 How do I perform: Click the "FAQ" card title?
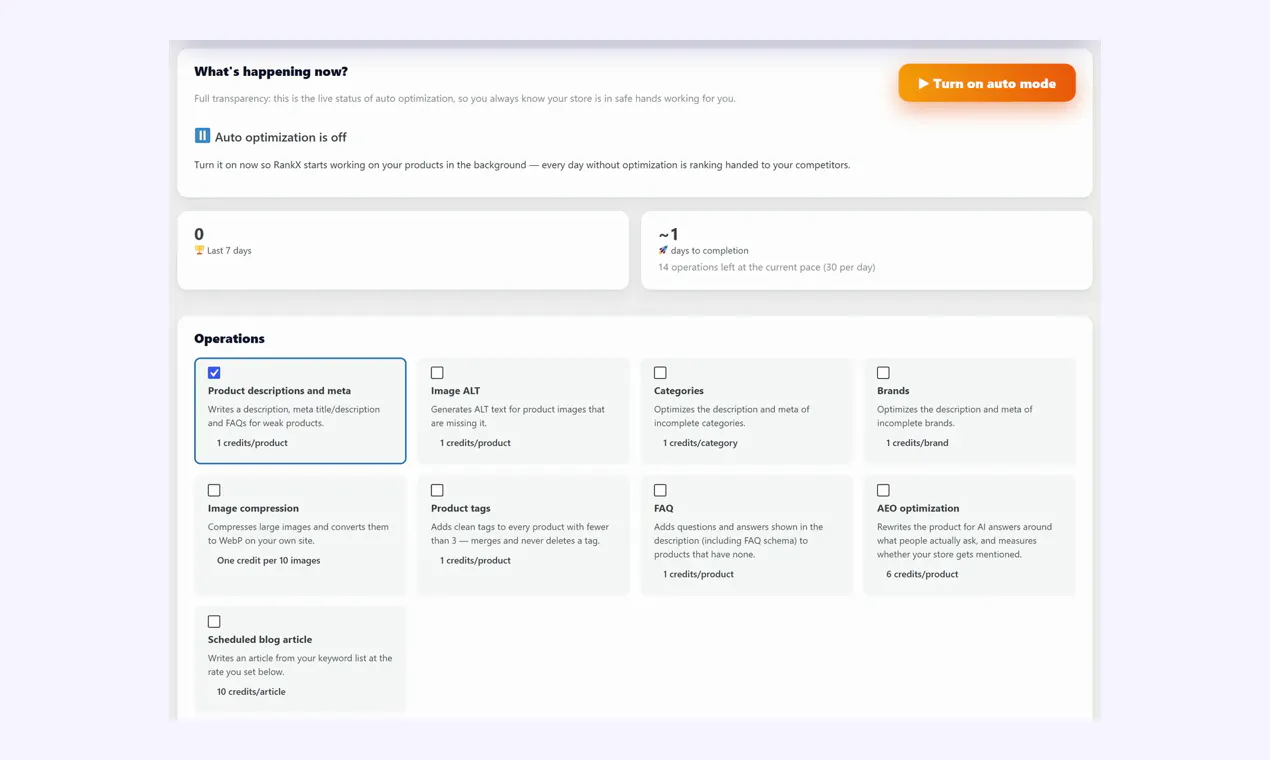tap(664, 508)
